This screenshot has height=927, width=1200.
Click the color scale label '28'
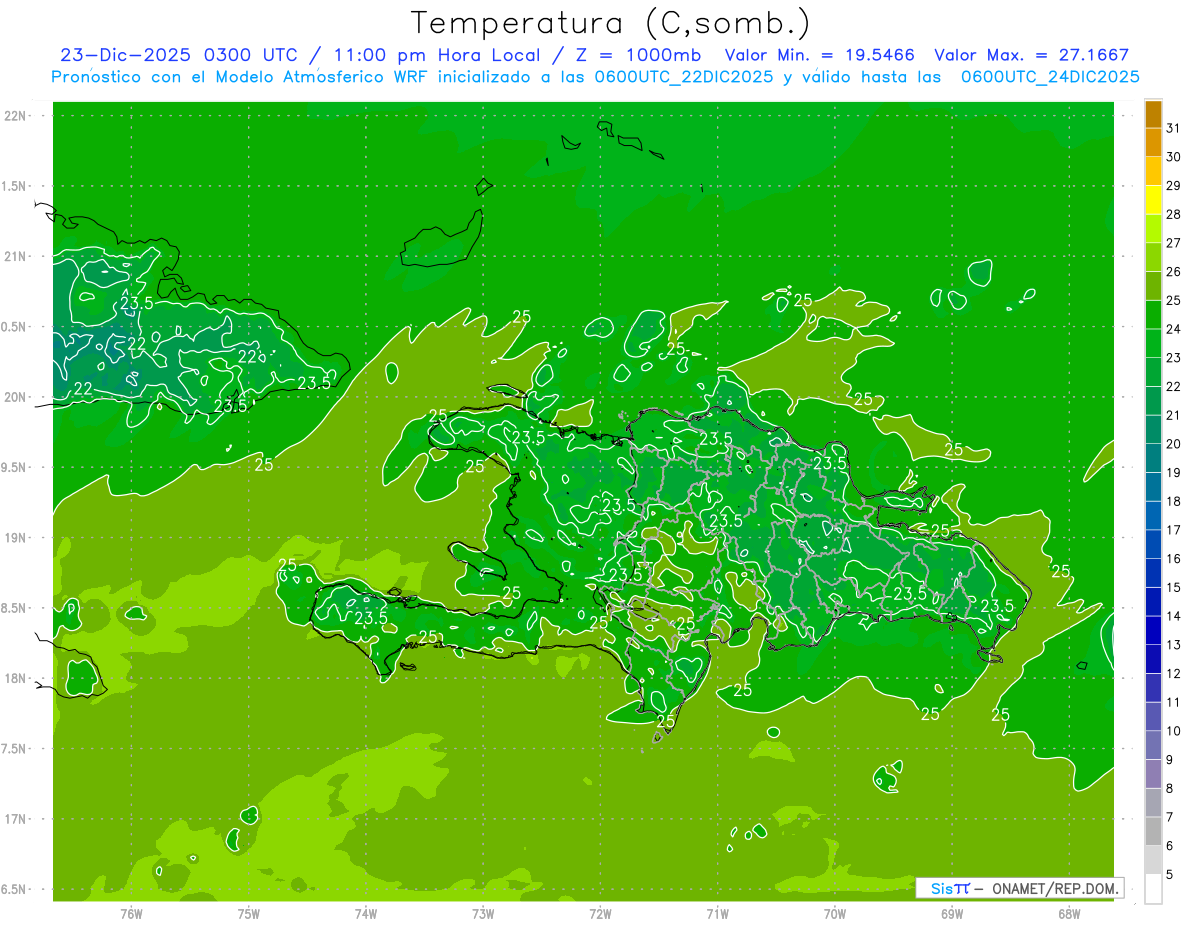click(x=1174, y=214)
